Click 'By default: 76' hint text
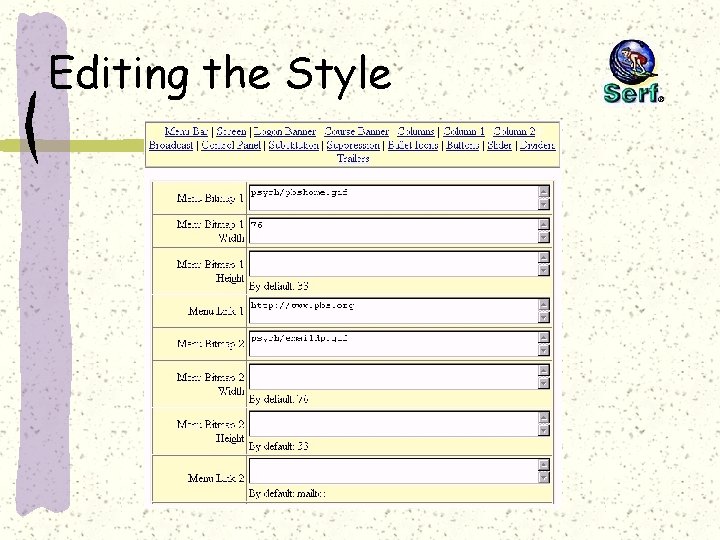 pos(279,399)
